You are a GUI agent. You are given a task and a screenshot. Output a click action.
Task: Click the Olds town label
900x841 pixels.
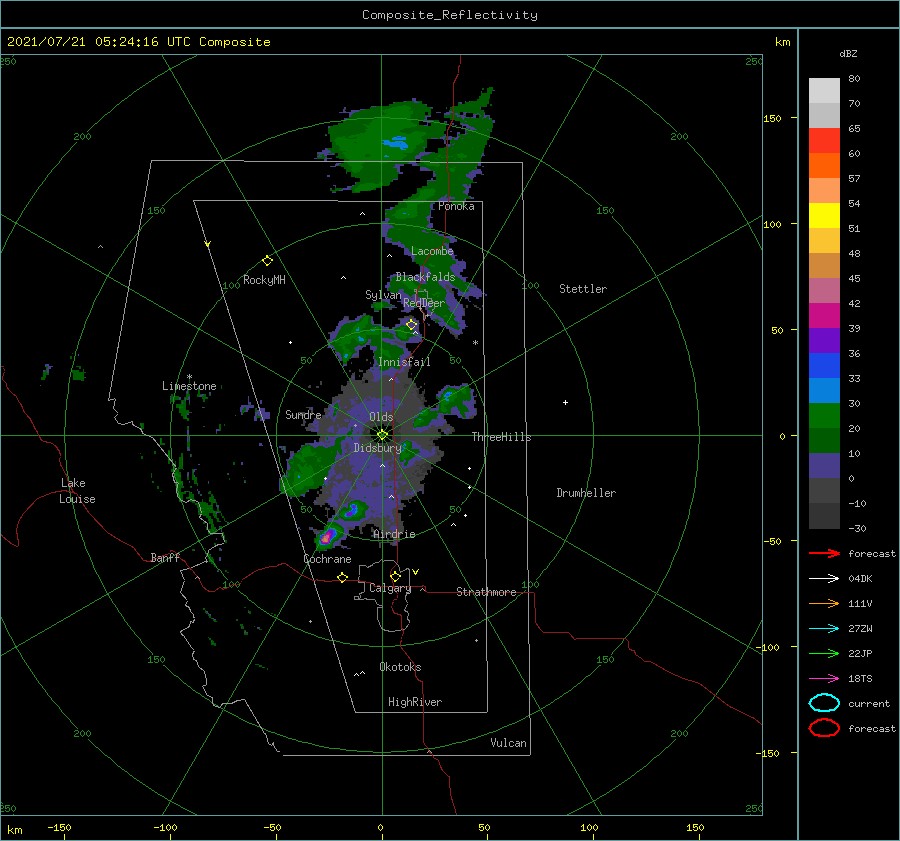click(381, 417)
